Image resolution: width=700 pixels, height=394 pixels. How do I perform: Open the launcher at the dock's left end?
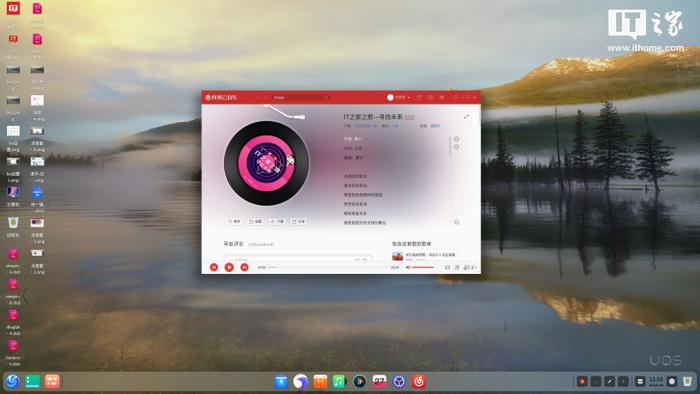coord(12,382)
